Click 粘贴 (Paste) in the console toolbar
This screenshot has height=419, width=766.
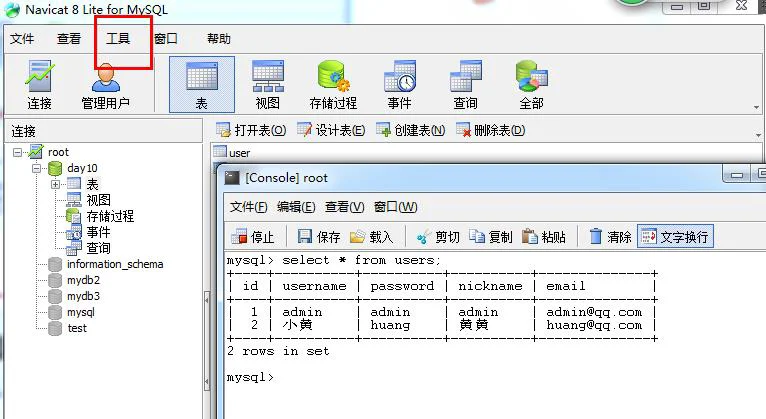click(544, 237)
